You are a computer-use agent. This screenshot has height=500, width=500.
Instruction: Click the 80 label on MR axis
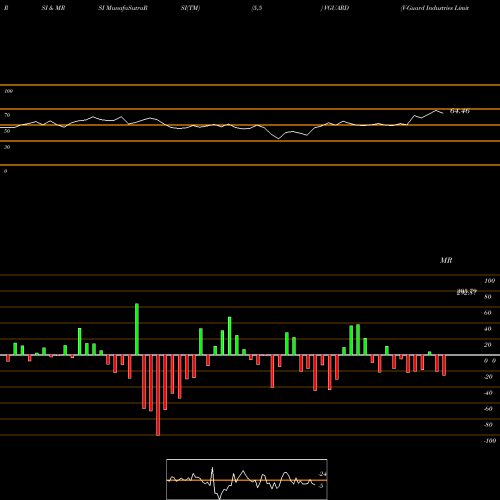[x=488, y=297]
